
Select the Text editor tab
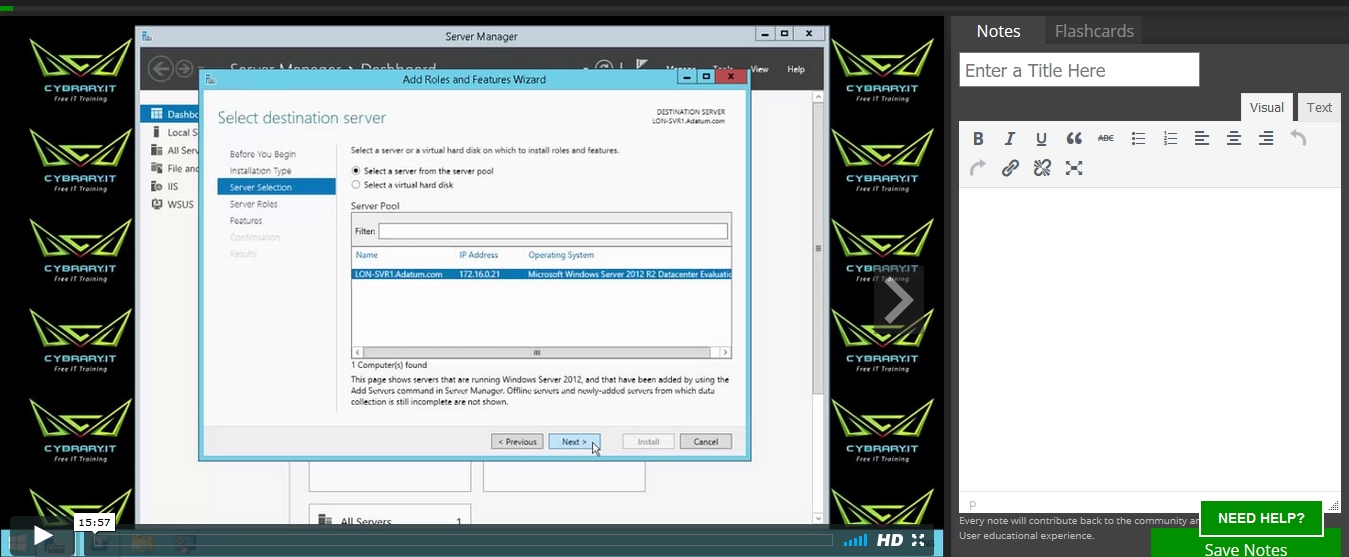[1319, 107]
